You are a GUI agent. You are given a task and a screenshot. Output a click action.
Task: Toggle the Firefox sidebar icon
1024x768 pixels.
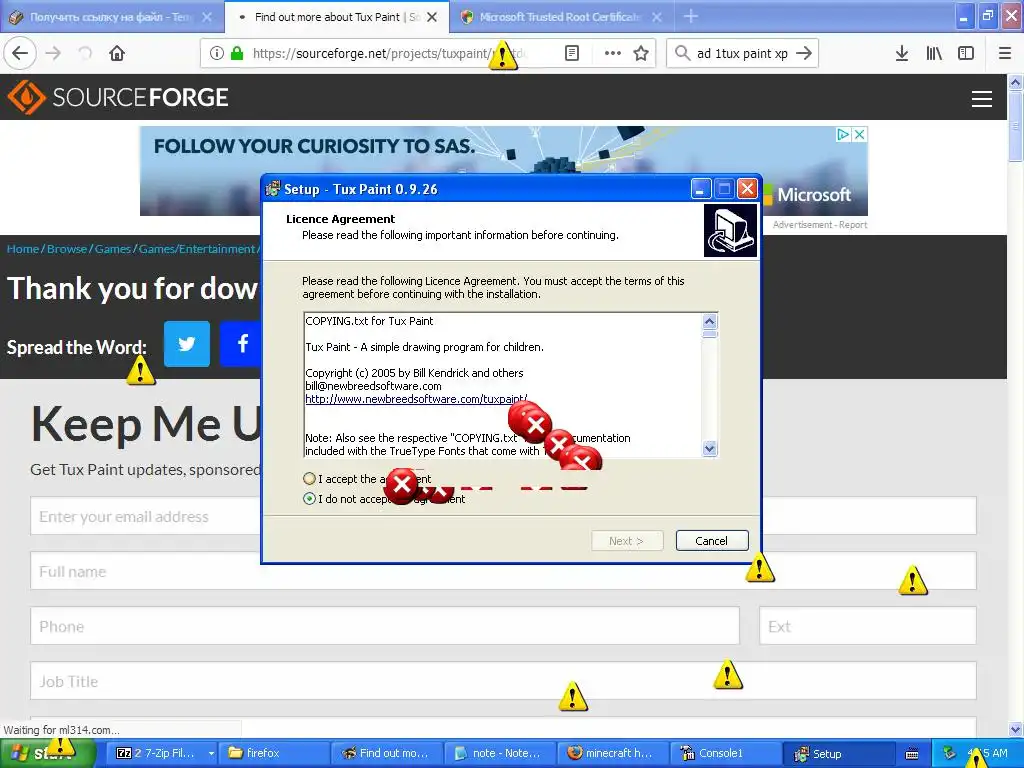pyautogui.click(x=966, y=53)
